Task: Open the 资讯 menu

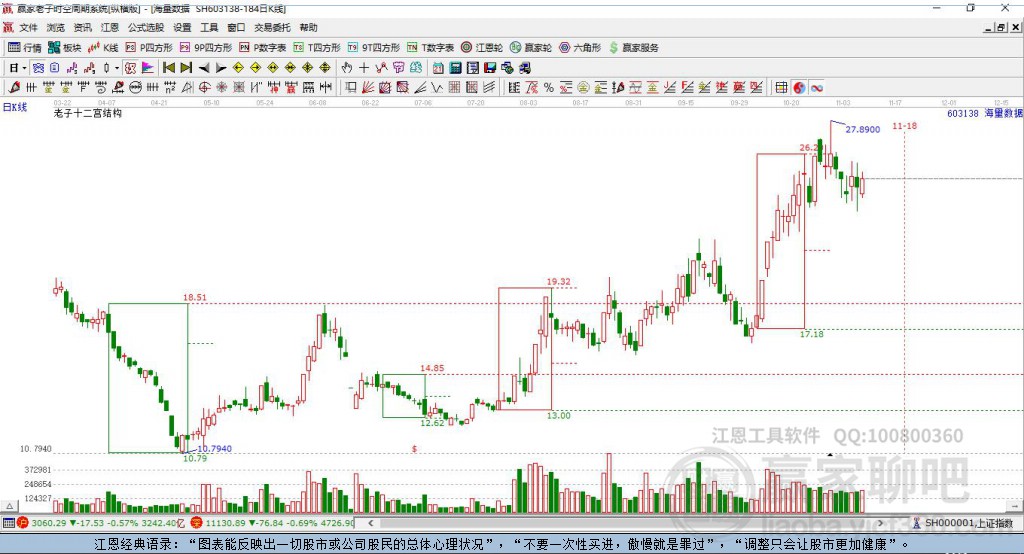Action: (x=82, y=27)
